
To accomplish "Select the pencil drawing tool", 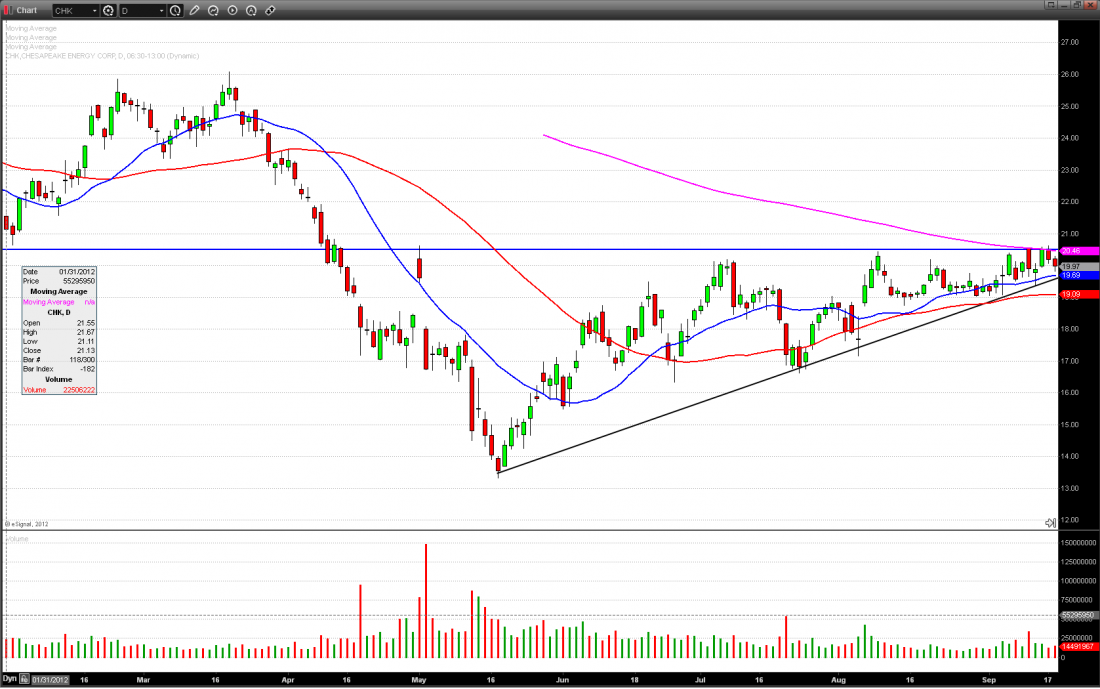I will 195,10.
